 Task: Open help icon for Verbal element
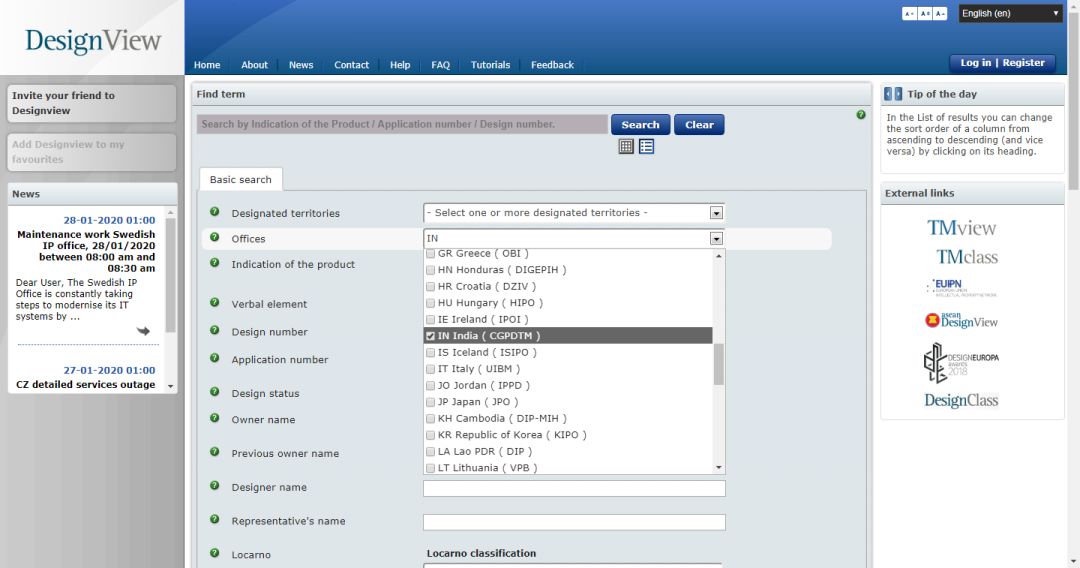[214, 302]
